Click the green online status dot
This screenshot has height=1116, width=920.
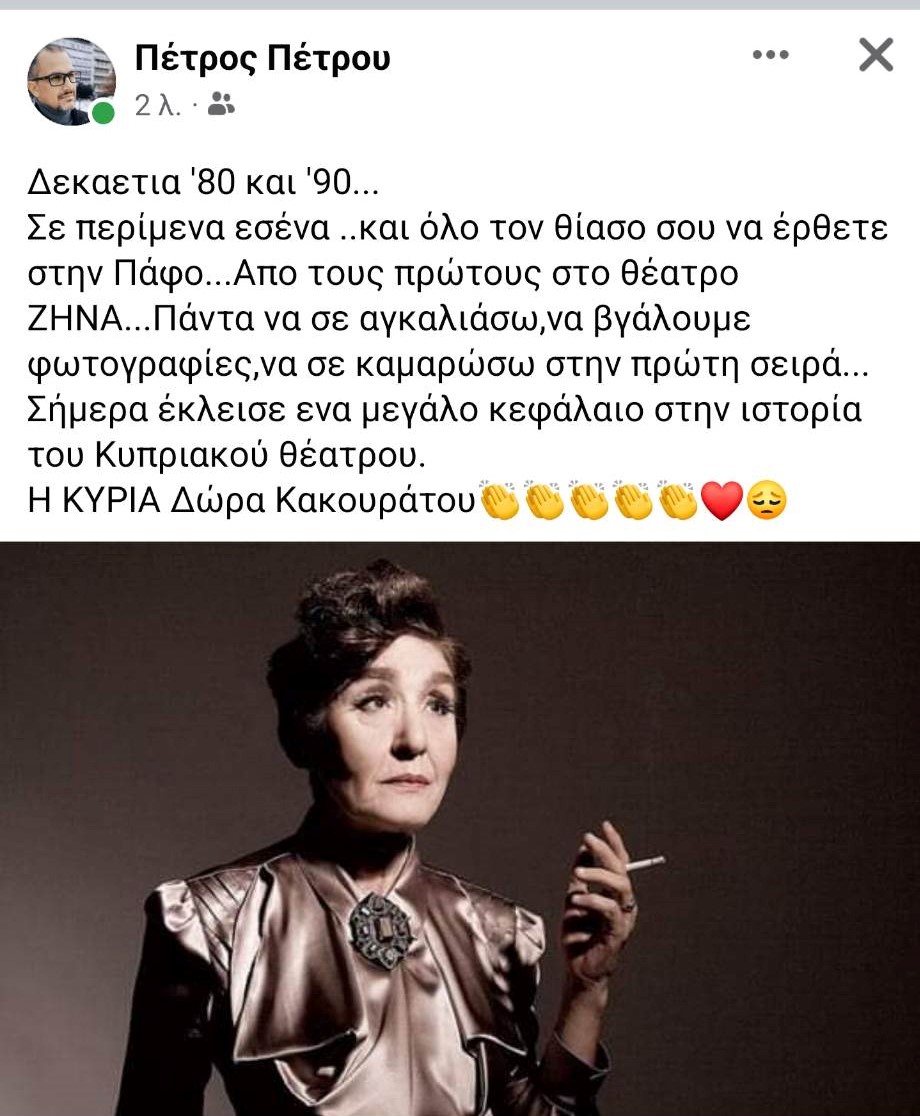click(103, 112)
